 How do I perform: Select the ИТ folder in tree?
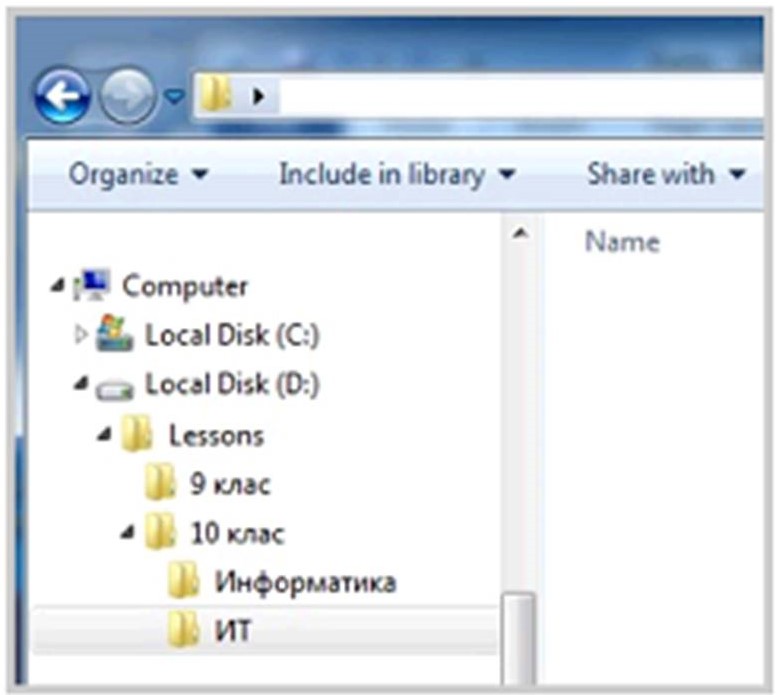[x=232, y=631]
